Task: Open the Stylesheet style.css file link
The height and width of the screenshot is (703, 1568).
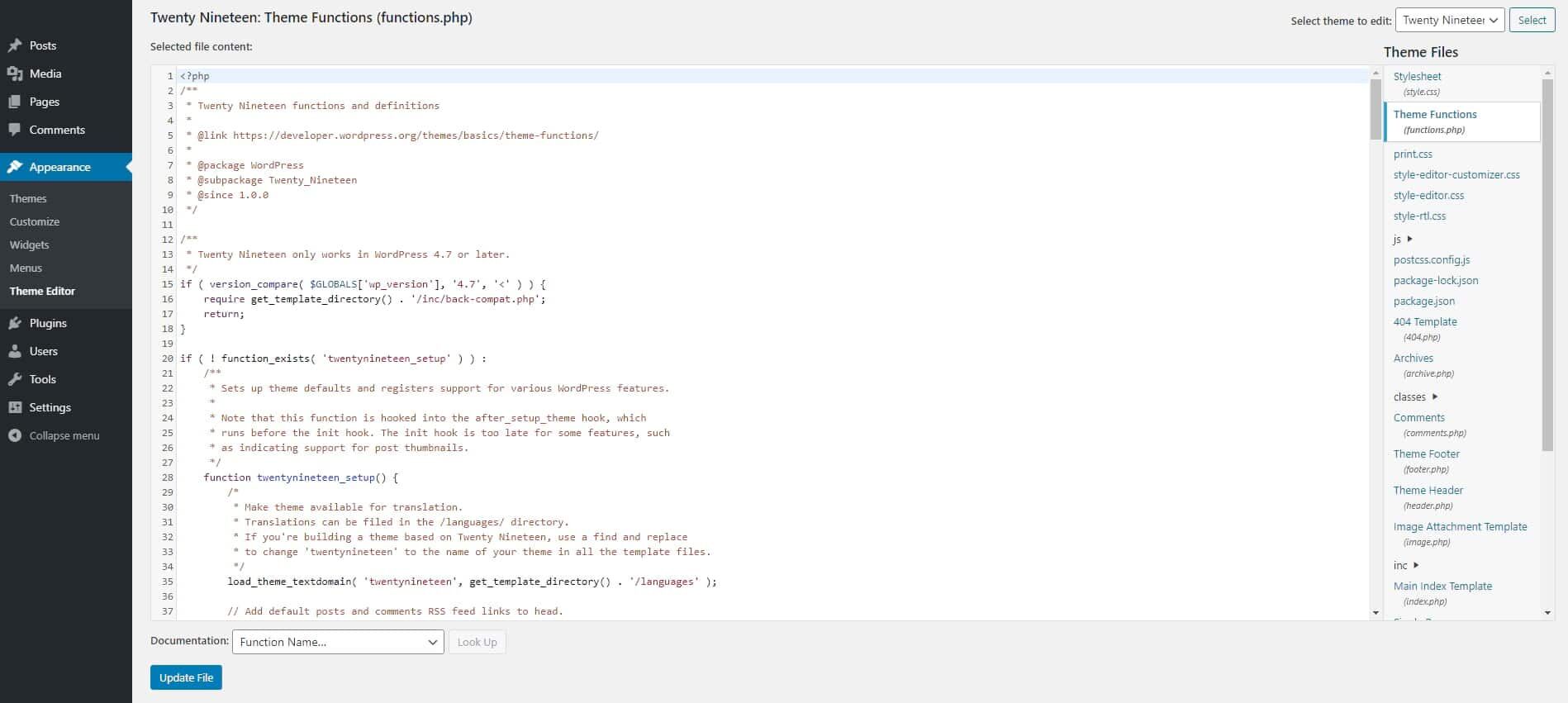Action: [1417, 76]
